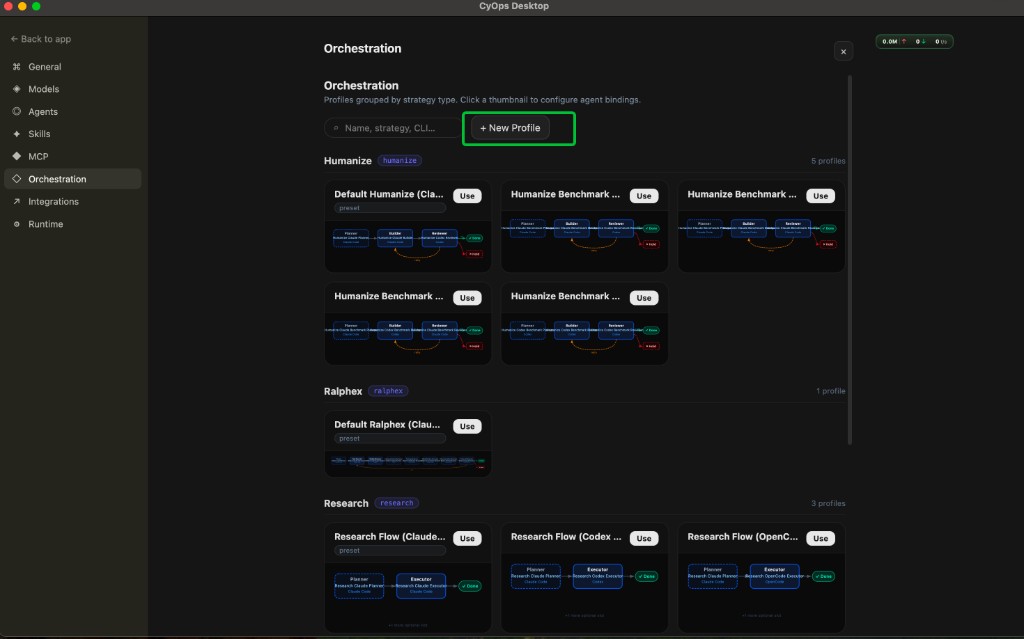The width and height of the screenshot is (1024, 639).
Task: Click the 1 profile count label
Action: (830, 391)
